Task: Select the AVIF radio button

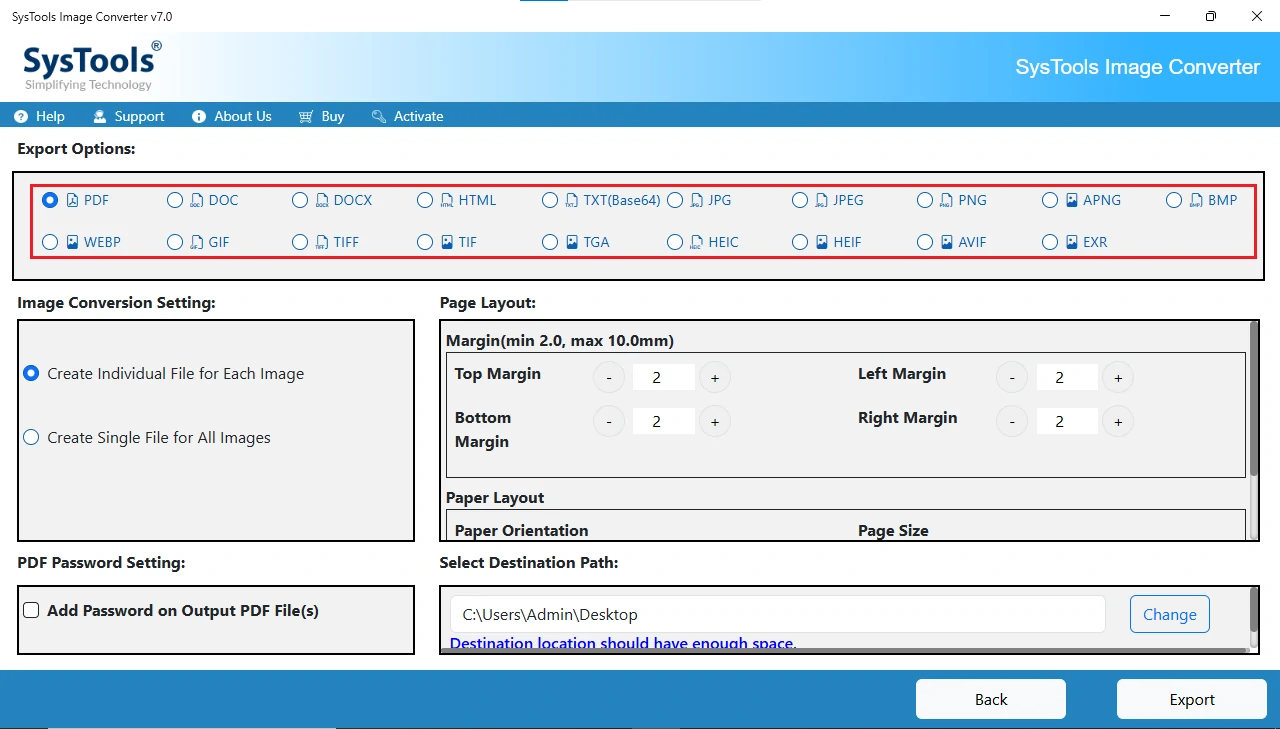Action: click(925, 242)
